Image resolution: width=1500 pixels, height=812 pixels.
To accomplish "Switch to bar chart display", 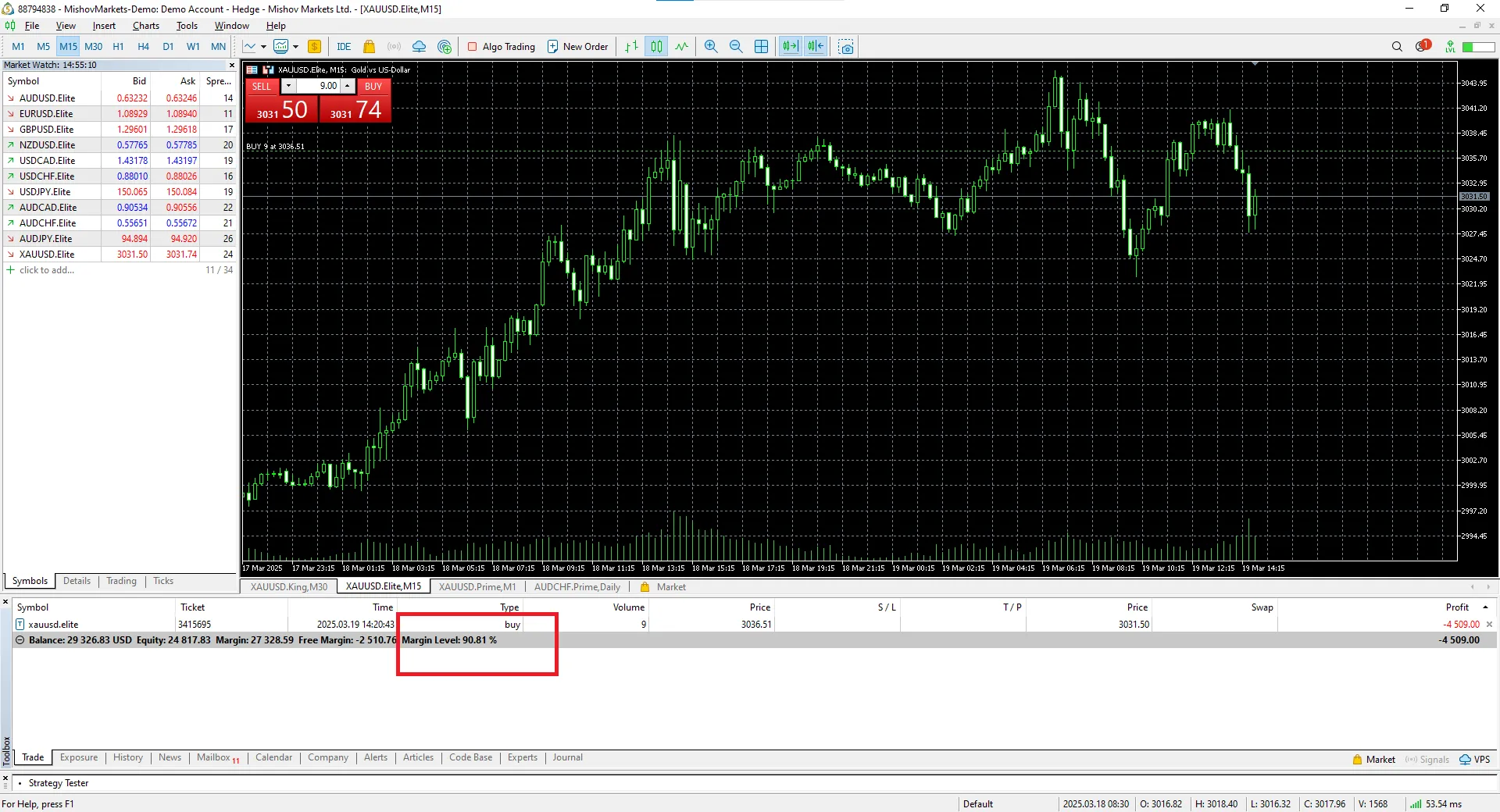I will pos(631,47).
